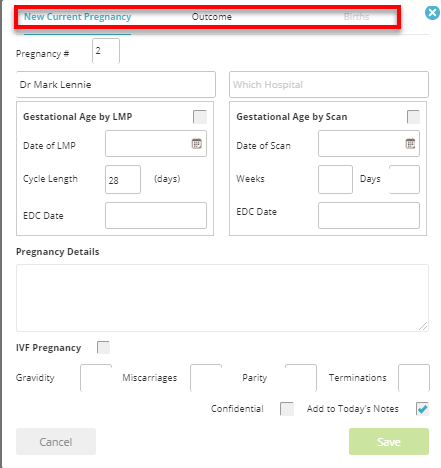Image resolution: width=441 pixels, height=468 pixels.
Task: Enable the IVF Pregnancy checkbox
Action: (x=103, y=347)
